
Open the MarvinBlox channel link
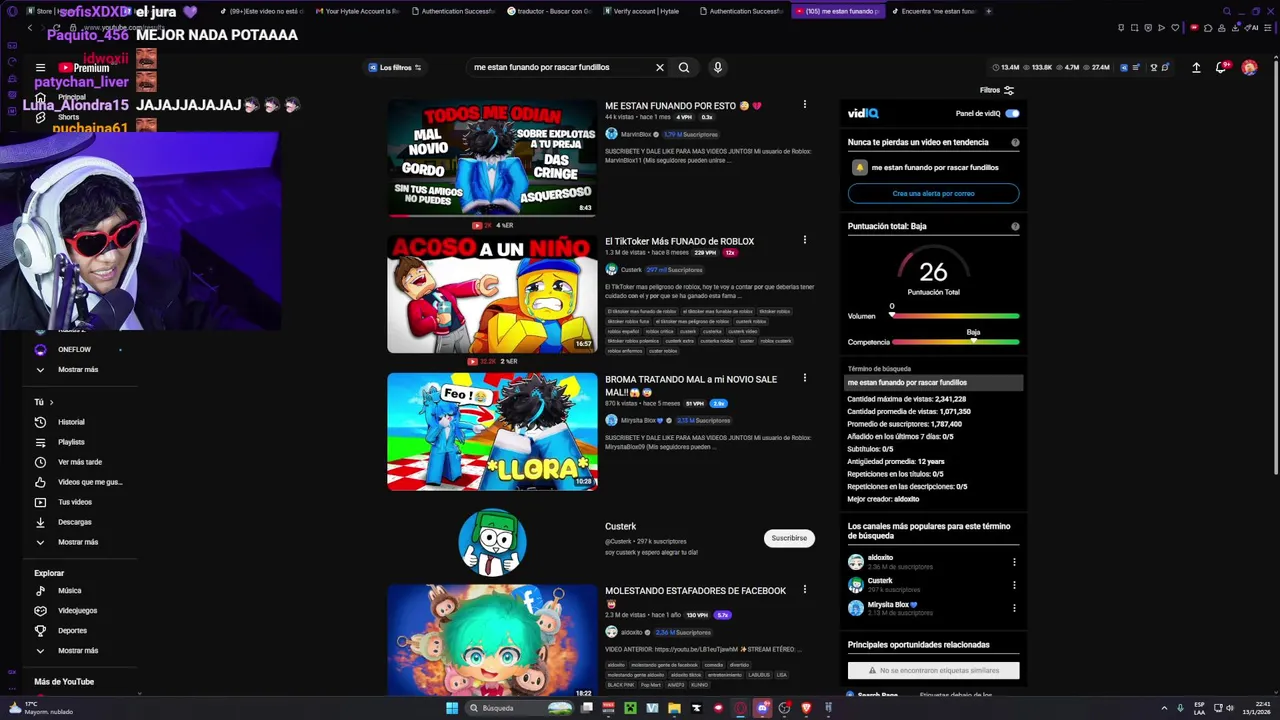[636, 134]
